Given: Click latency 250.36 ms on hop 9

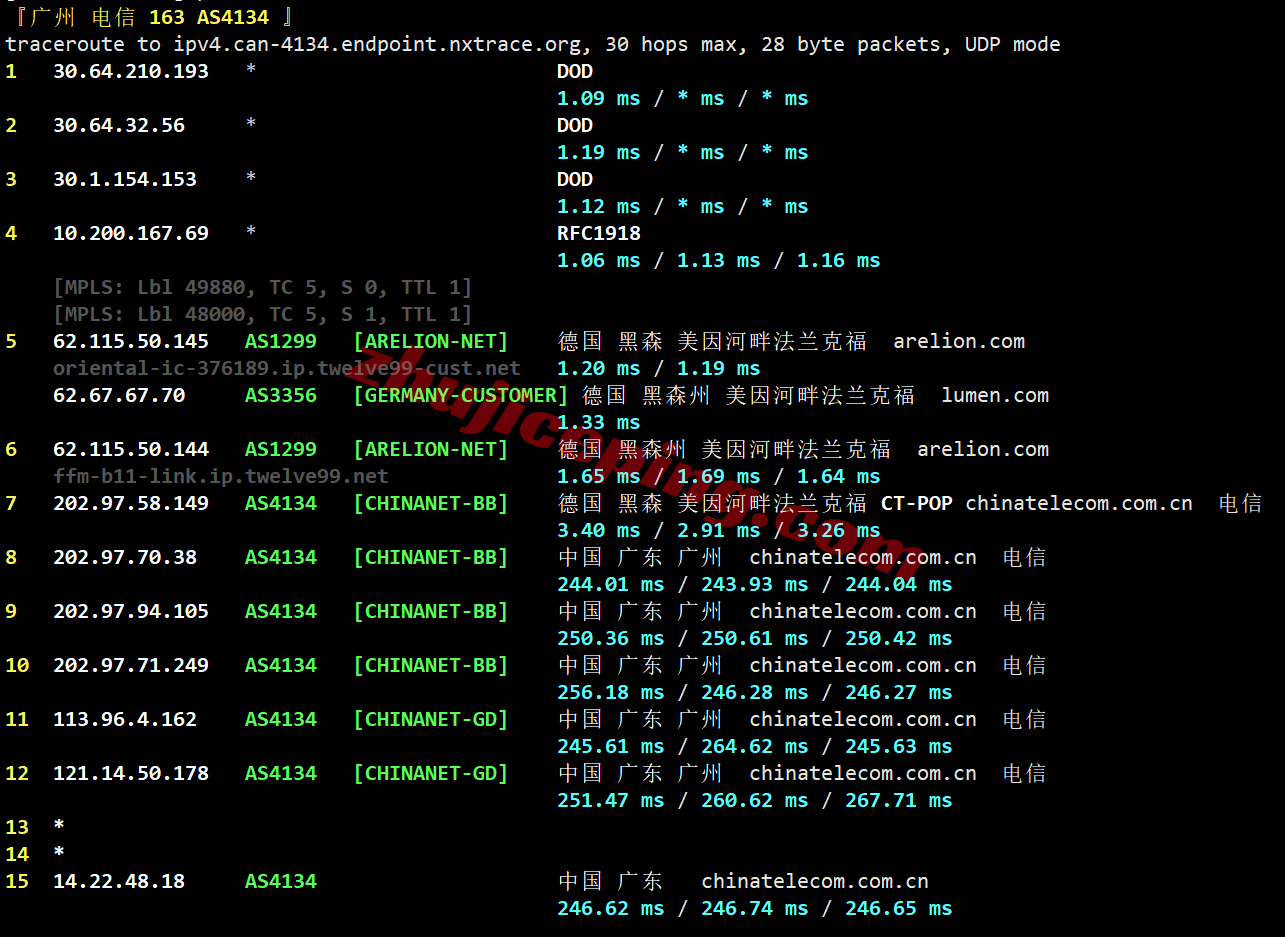Looking at the screenshot, I should pos(611,638).
